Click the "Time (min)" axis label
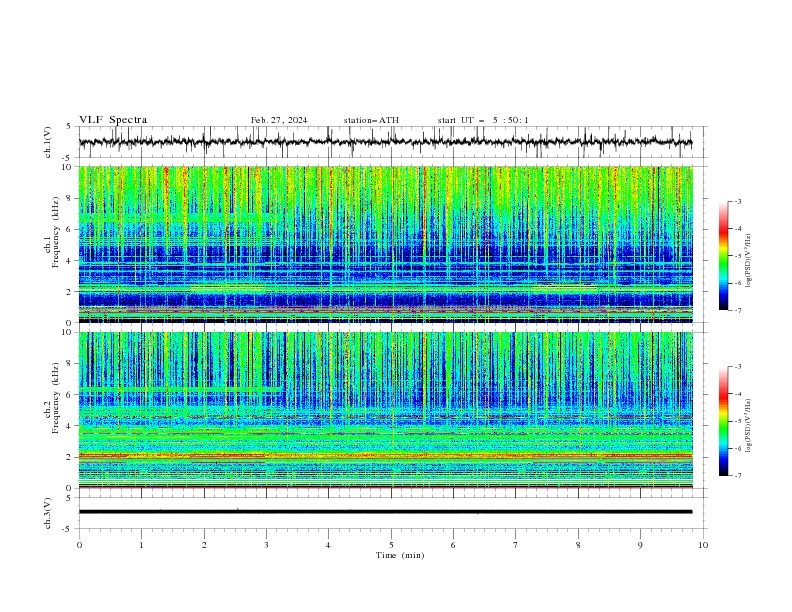This screenshot has height=612, width=792. pyautogui.click(x=400, y=555)
